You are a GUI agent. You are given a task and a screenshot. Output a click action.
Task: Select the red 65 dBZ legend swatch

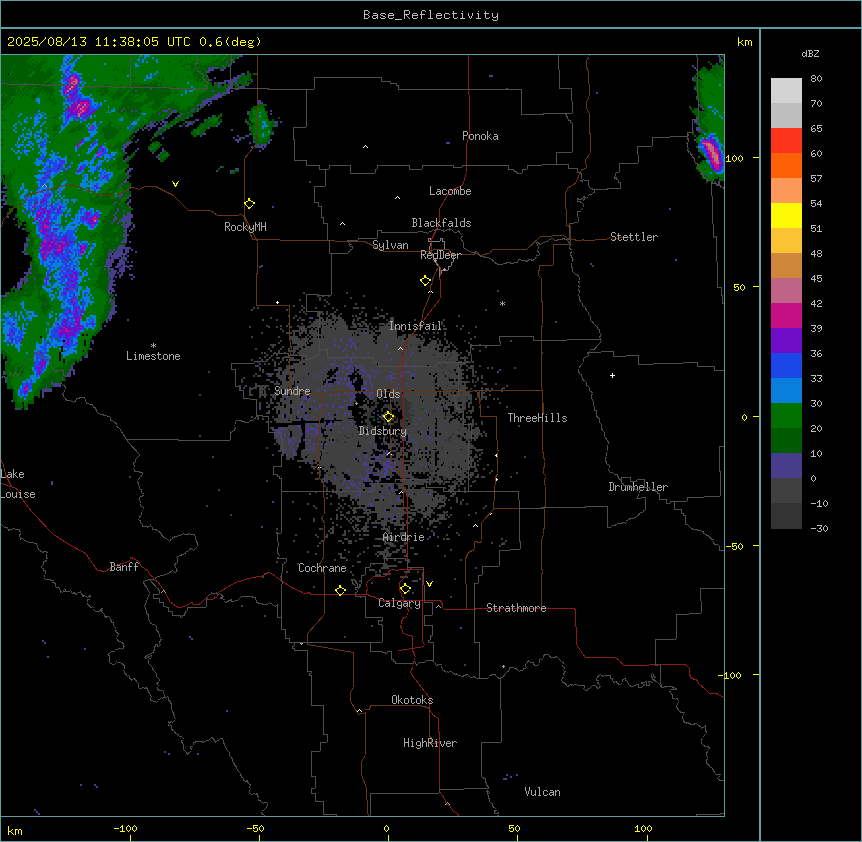(x=786, y=141)
